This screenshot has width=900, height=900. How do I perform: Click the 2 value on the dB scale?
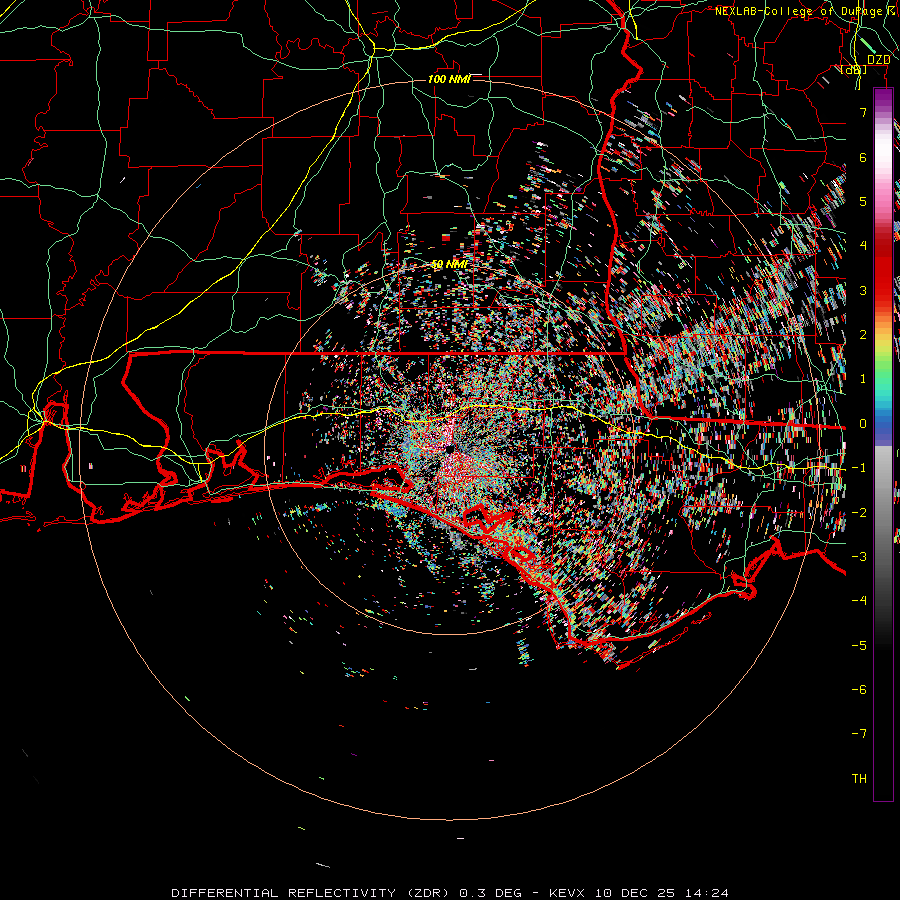click(x=863, y=335)
